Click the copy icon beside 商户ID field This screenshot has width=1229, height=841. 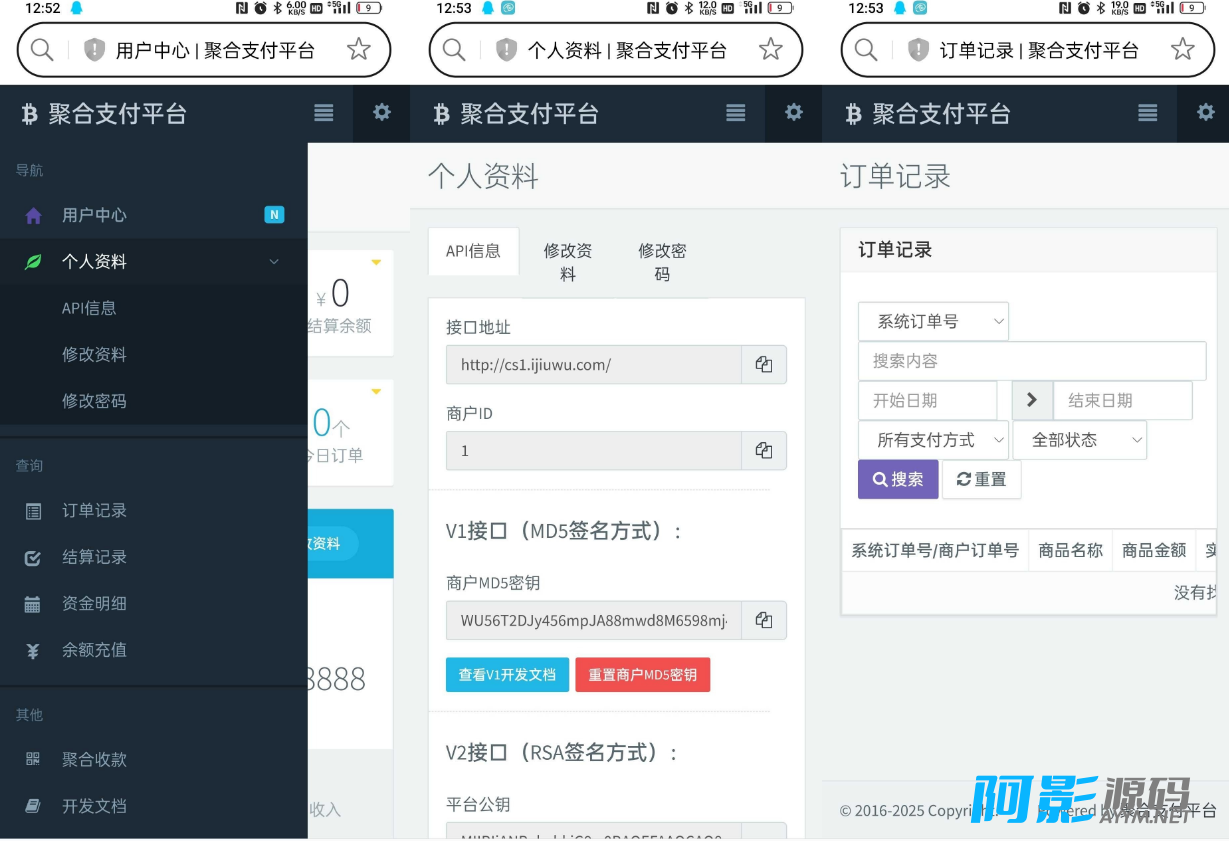click(x=764, y=451)
